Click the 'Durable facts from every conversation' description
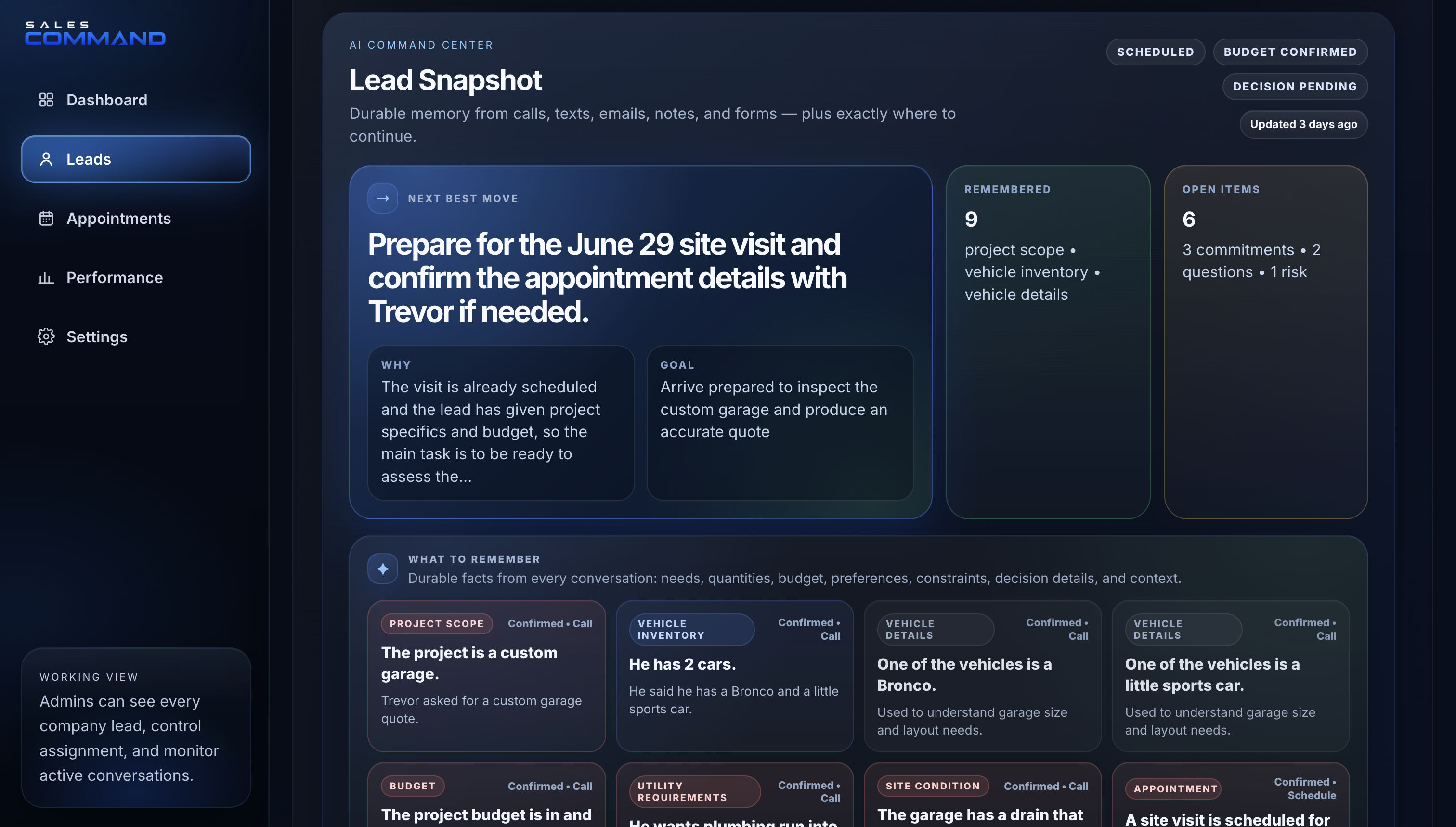This screenshot has width=1456, height=827. (x=794, y=578)
